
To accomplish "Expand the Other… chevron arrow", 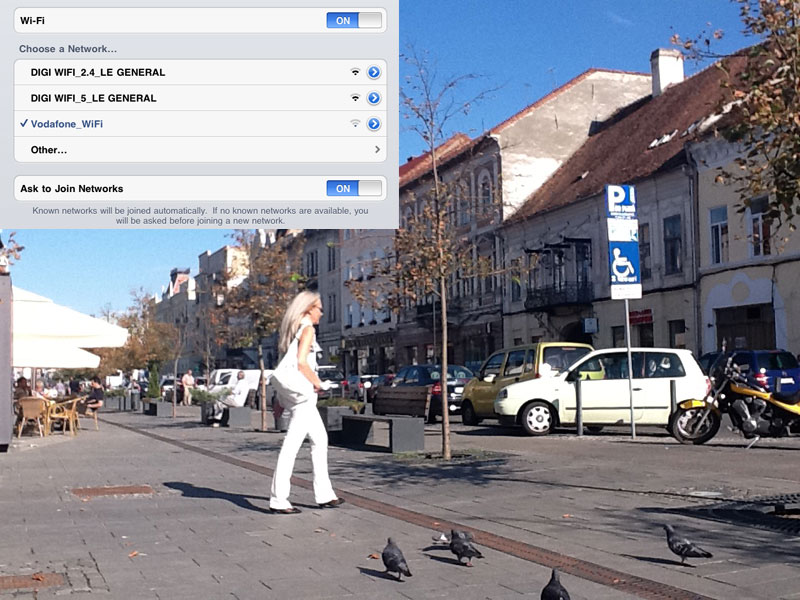I will pyautogui.click(x=377, y=150).
